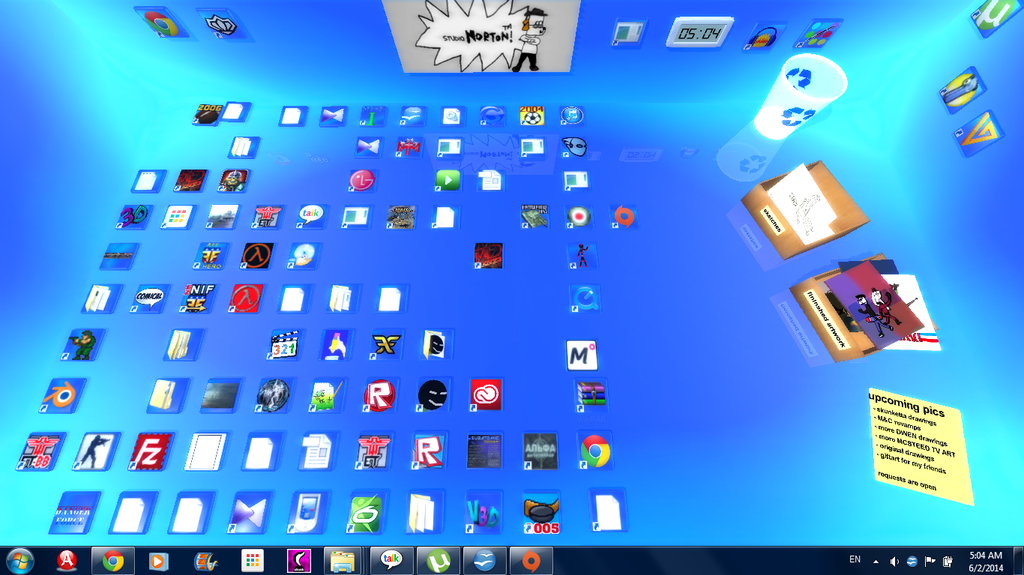Open the pixel soldier game icon
The image size is (1024, 575).
pos(83,345)
